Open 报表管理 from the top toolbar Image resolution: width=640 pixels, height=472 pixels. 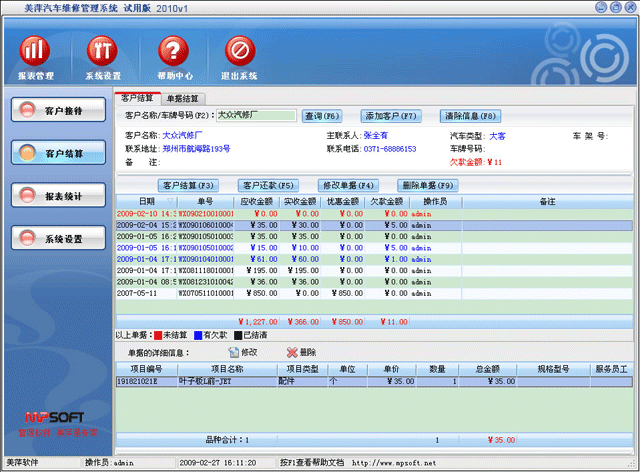coord(36,50)
